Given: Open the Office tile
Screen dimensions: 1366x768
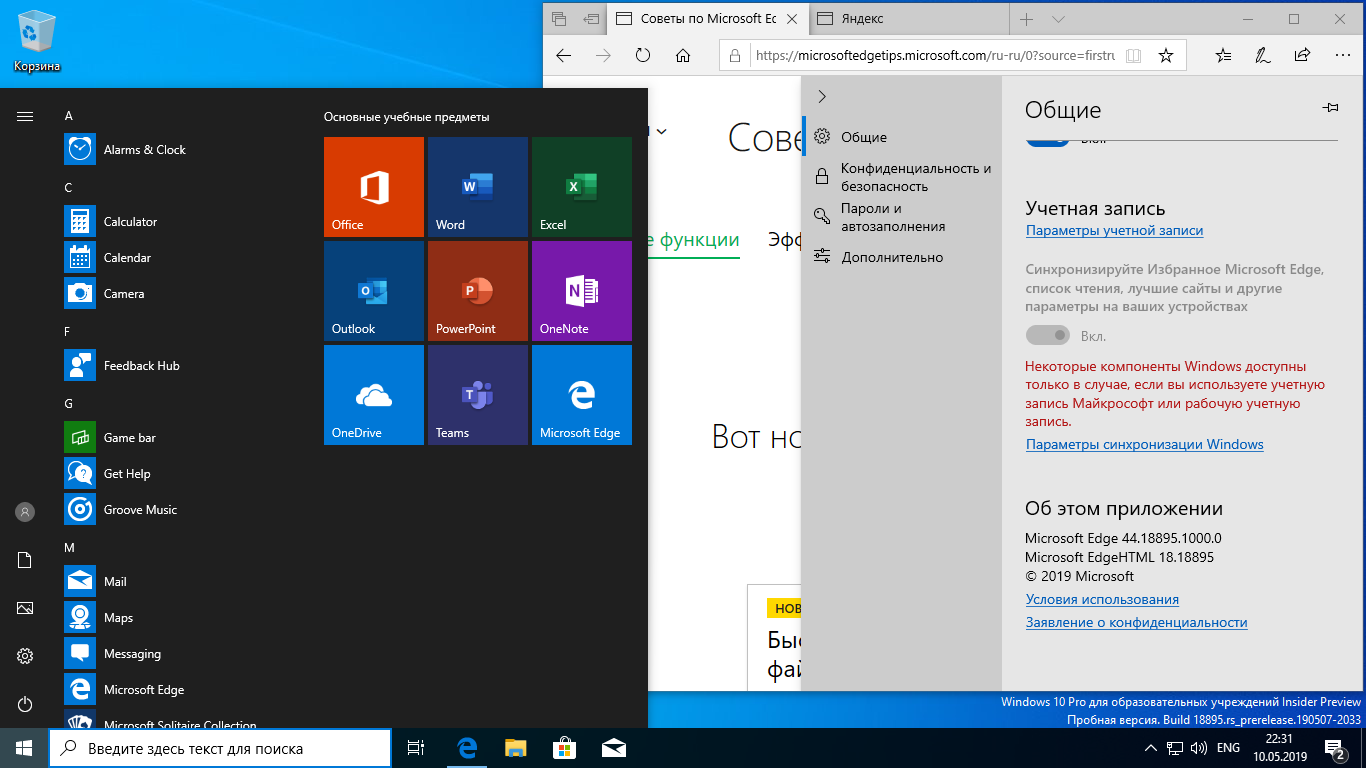Looking at the screenshot, I should 374,187.
